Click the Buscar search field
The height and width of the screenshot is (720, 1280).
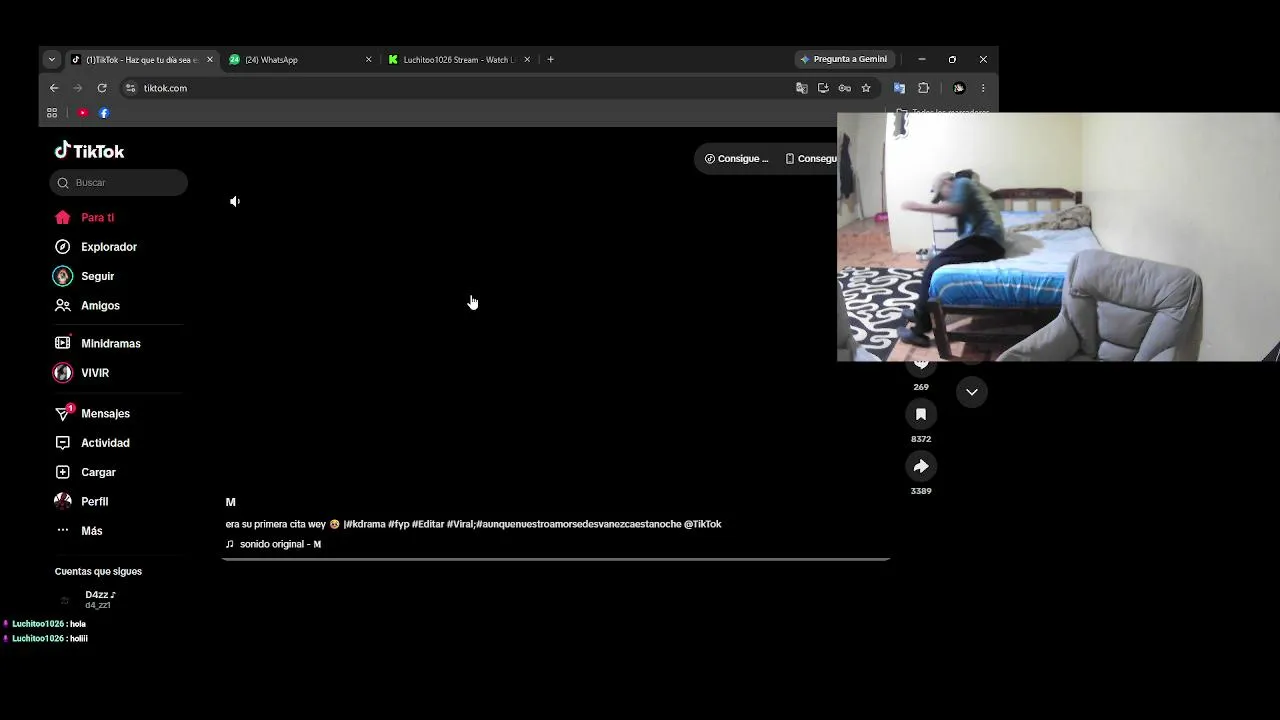119,182
